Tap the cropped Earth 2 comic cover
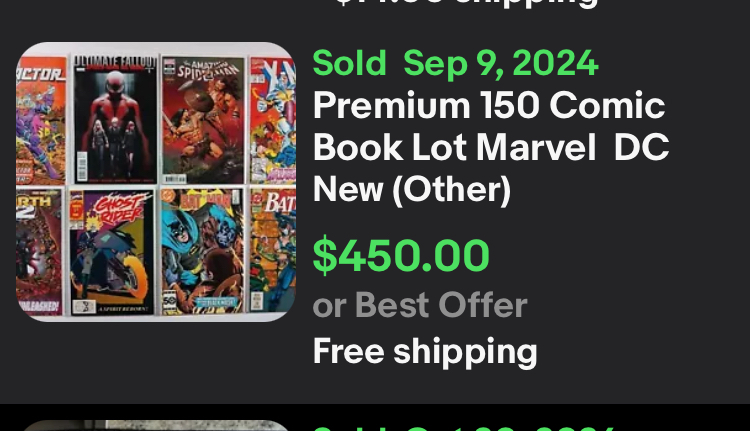The width and height of the screenshot is (750, 431). 39,252
